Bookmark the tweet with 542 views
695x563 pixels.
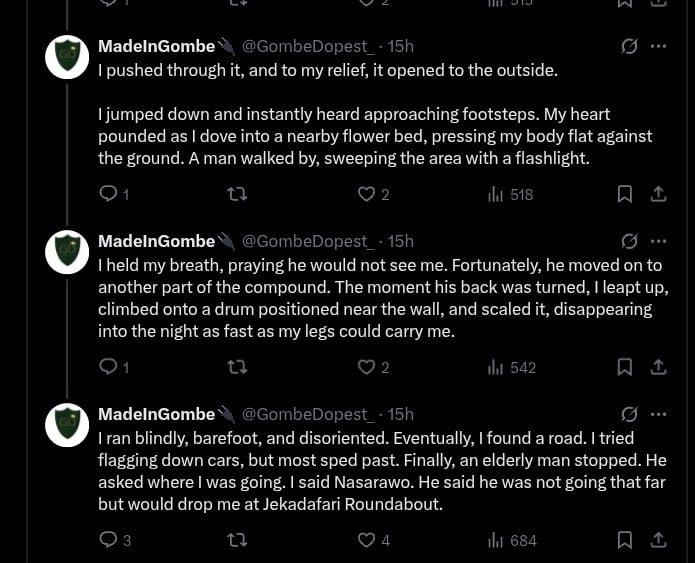(625, 367)
